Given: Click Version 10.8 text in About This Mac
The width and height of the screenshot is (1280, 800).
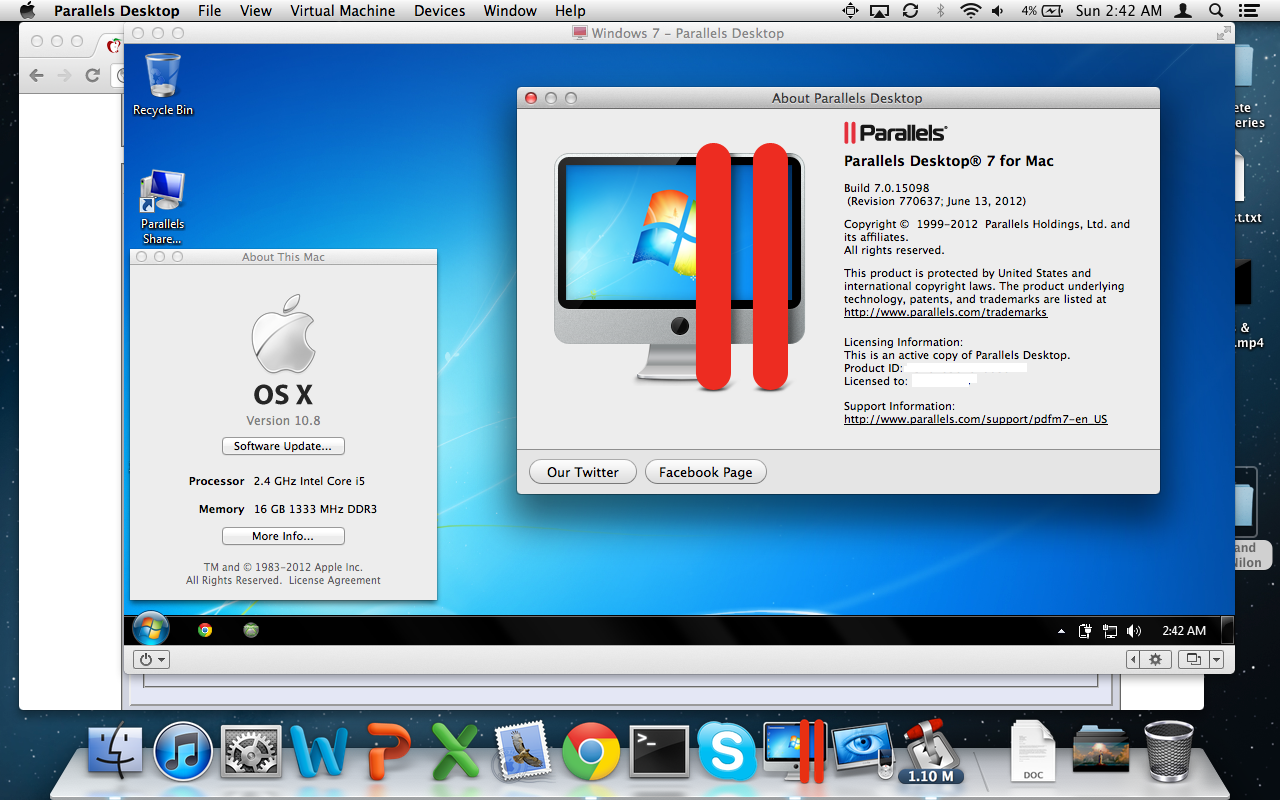Looking at the screenshot, I should tap(284, 421).
